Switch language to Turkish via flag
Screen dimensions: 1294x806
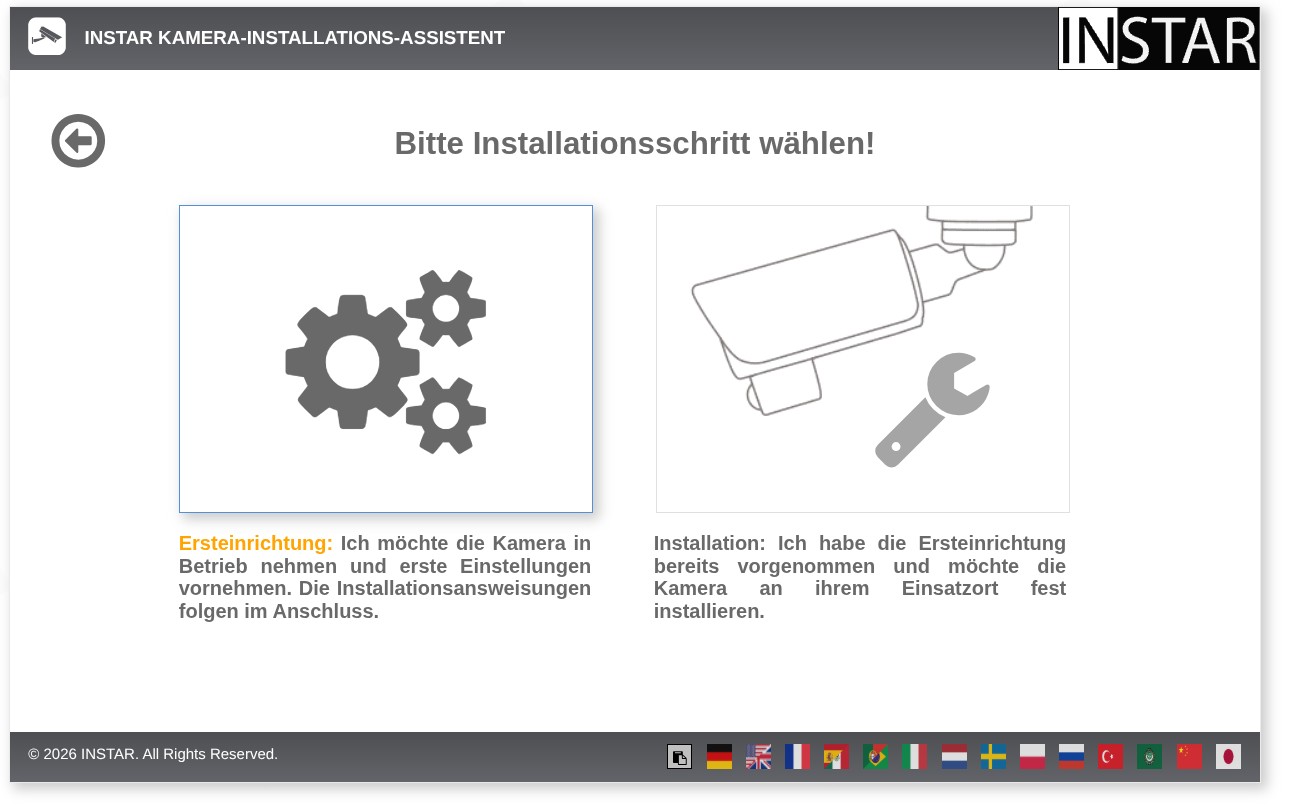(x=1110, y=757)
